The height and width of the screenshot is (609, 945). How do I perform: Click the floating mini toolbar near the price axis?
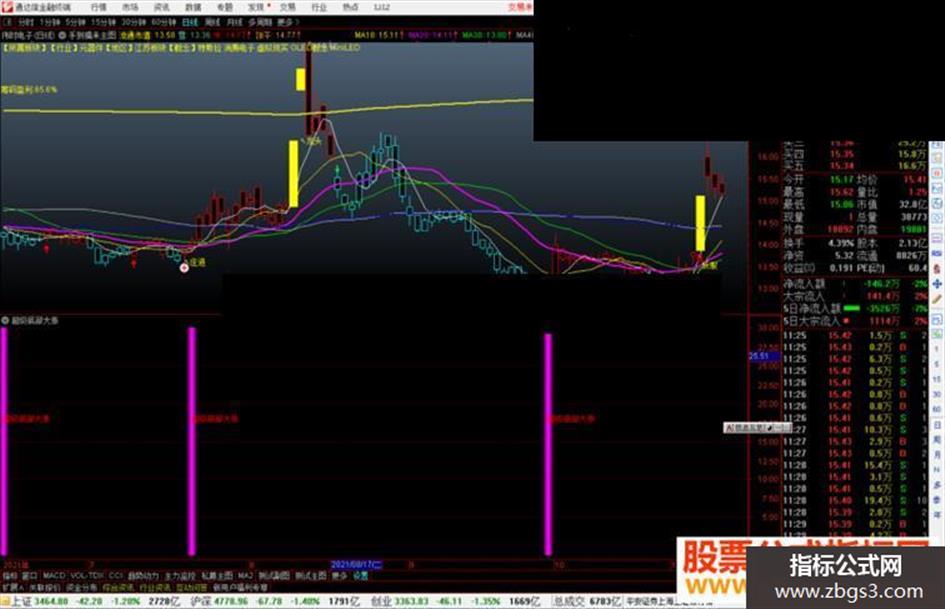point(758,428)
